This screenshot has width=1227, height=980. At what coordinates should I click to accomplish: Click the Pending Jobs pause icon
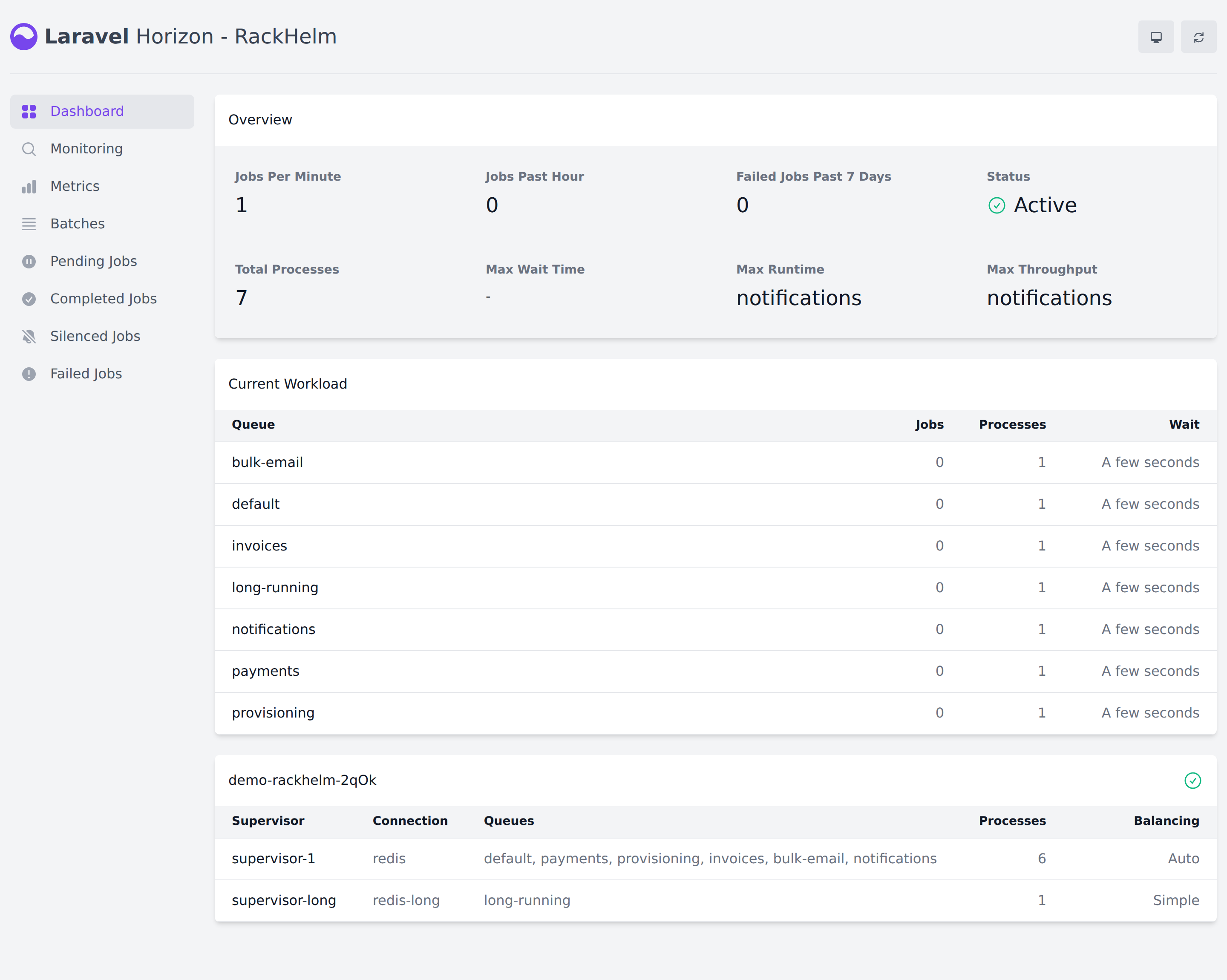(x=29, y=262)
